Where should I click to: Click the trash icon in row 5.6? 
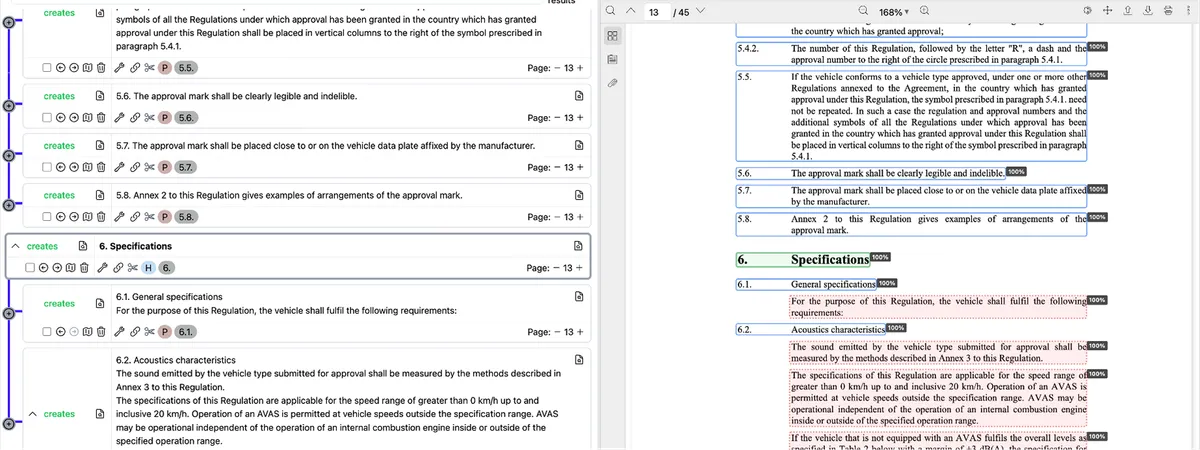[x=99, y=117]
